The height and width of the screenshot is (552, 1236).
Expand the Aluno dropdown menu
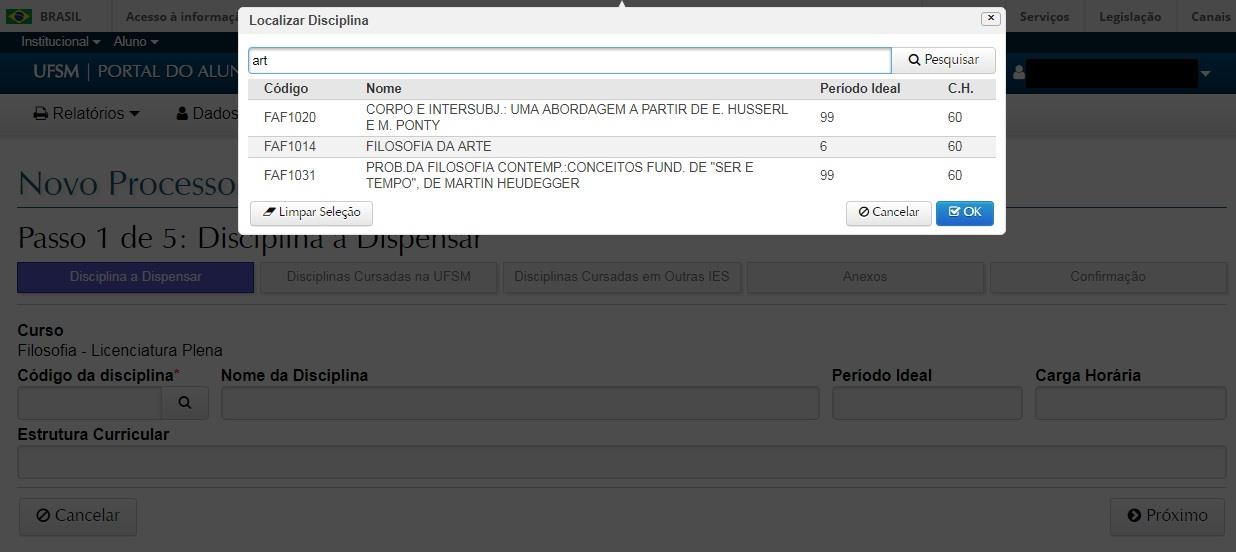135,42
